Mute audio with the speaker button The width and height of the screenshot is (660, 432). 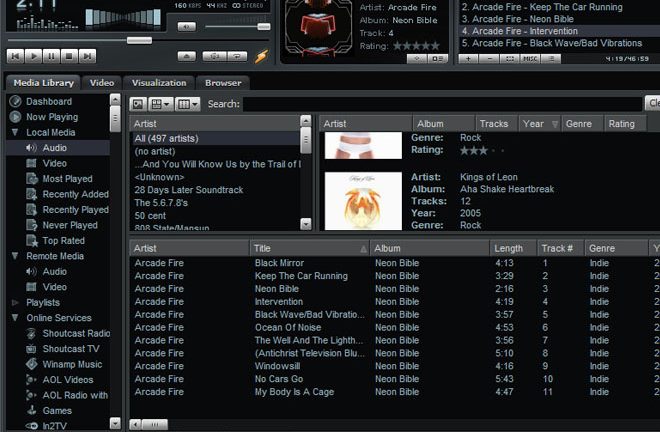pos(186,27)
